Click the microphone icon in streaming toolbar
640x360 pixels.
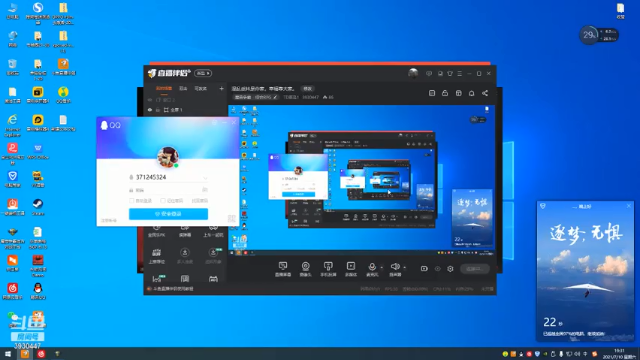click(x=372, y=267)
